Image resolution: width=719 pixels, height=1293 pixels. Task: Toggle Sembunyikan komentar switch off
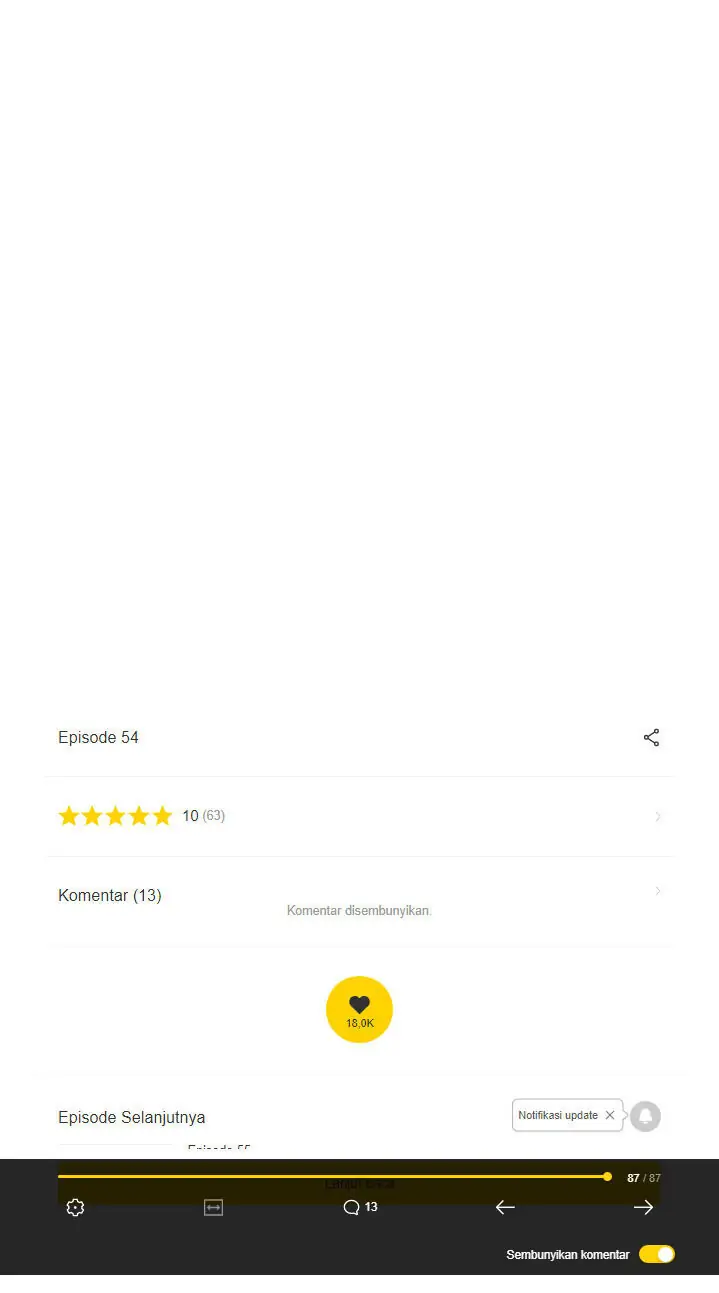[657, 1254]
